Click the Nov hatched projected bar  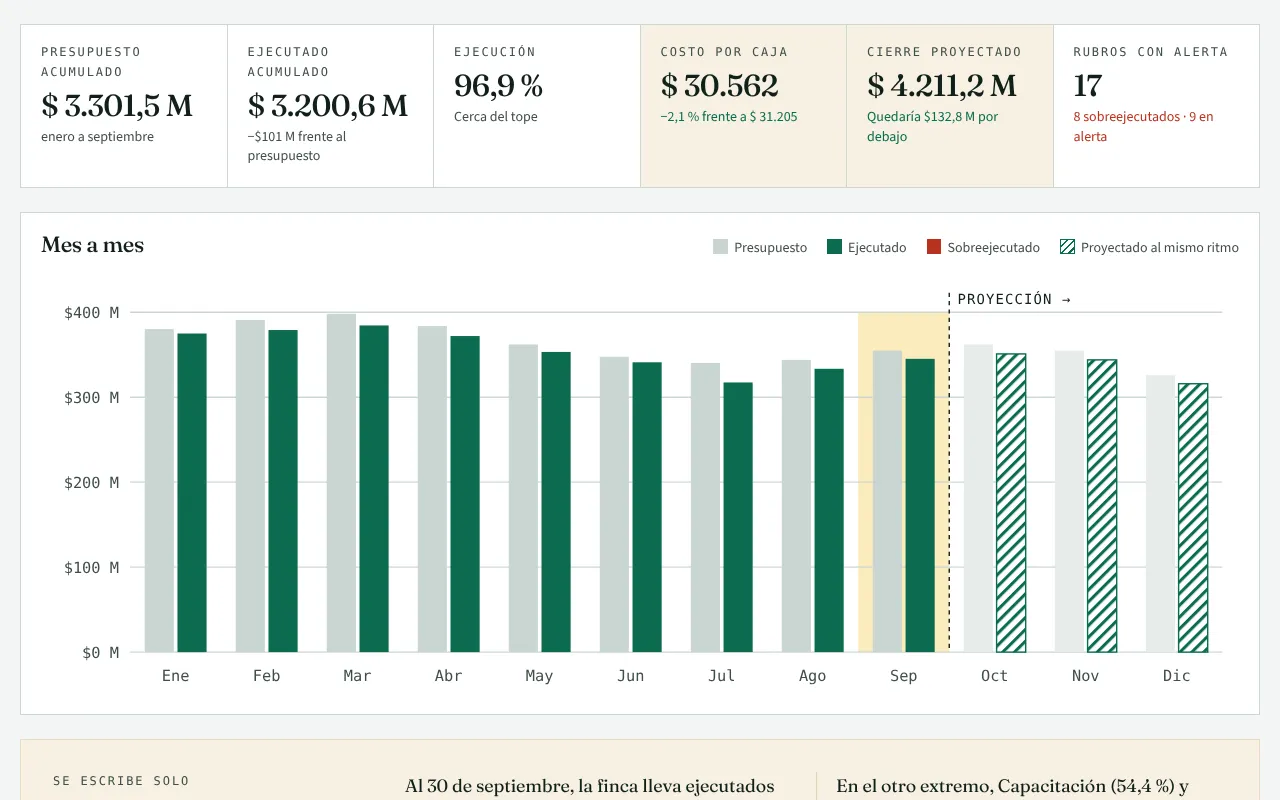pyautogui.click(x=1102, y=506)
